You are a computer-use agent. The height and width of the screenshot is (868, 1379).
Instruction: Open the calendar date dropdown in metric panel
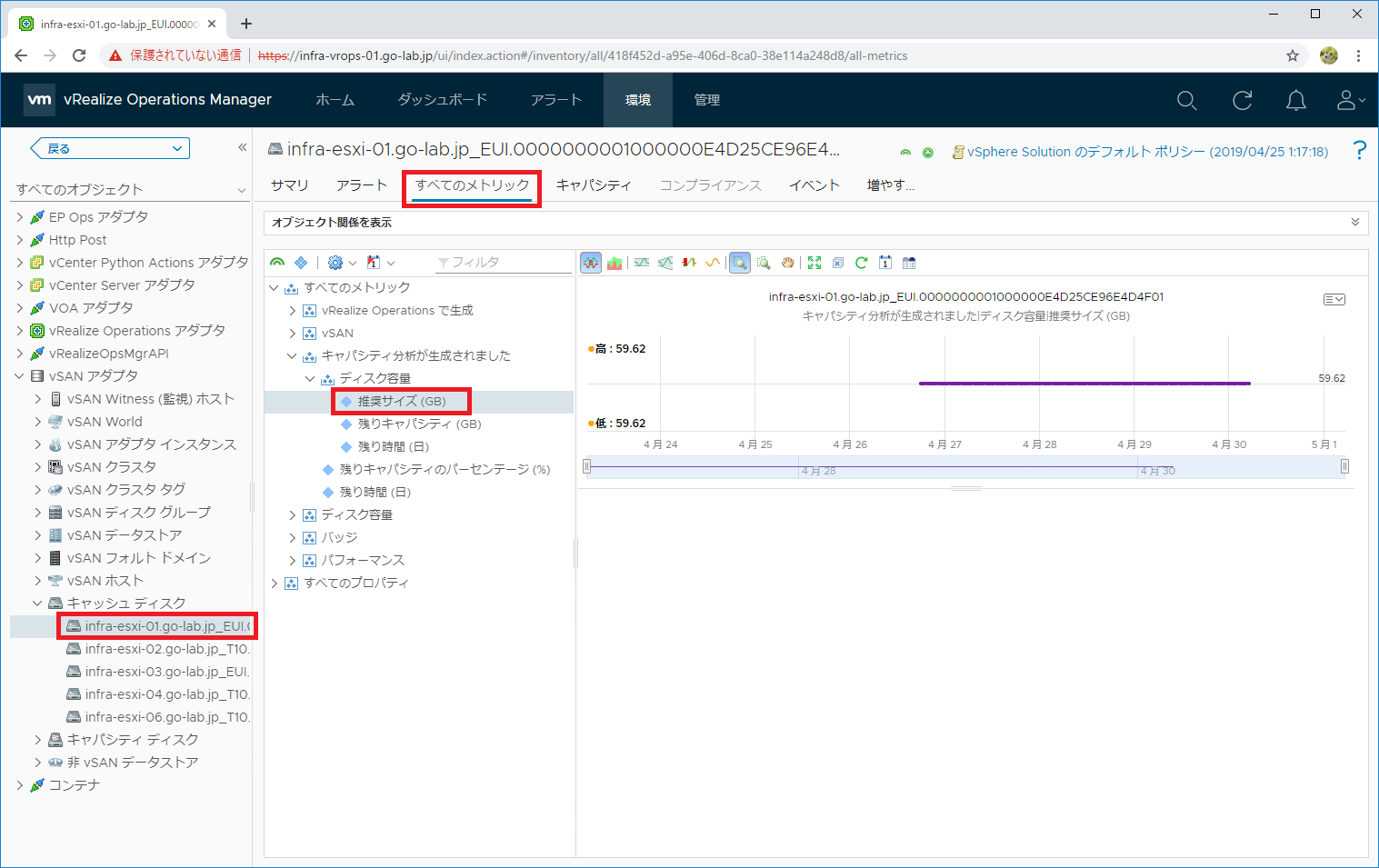click(380, 263)
